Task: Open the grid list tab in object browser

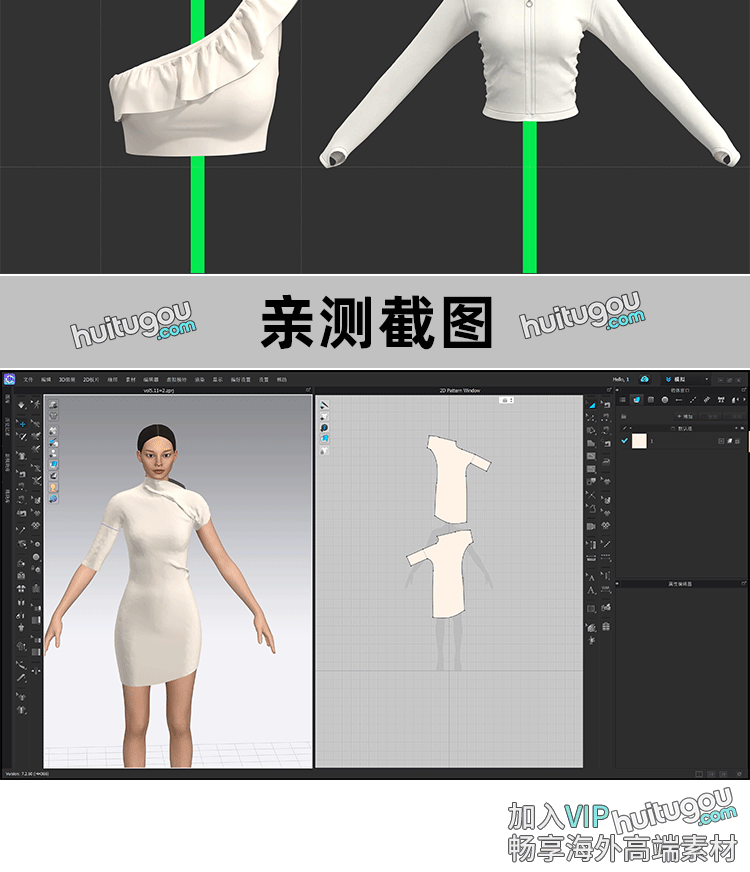Action: [x=623, y=400]
